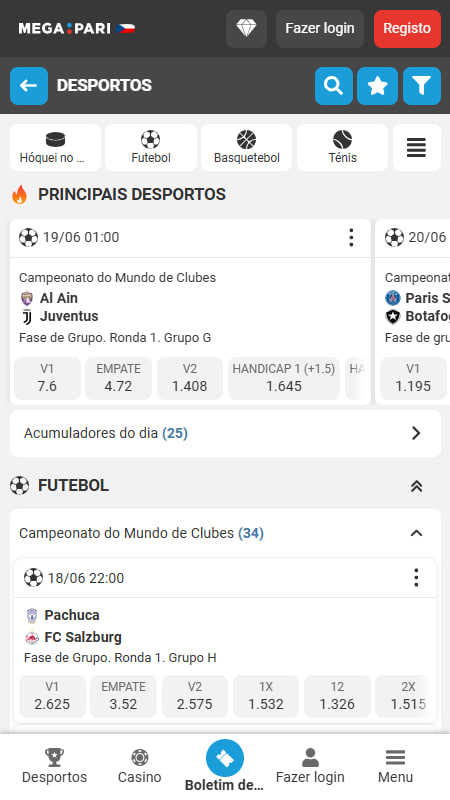Go back using the arrow button
This screenshot has width=450, height=800.
pos(29,86)
